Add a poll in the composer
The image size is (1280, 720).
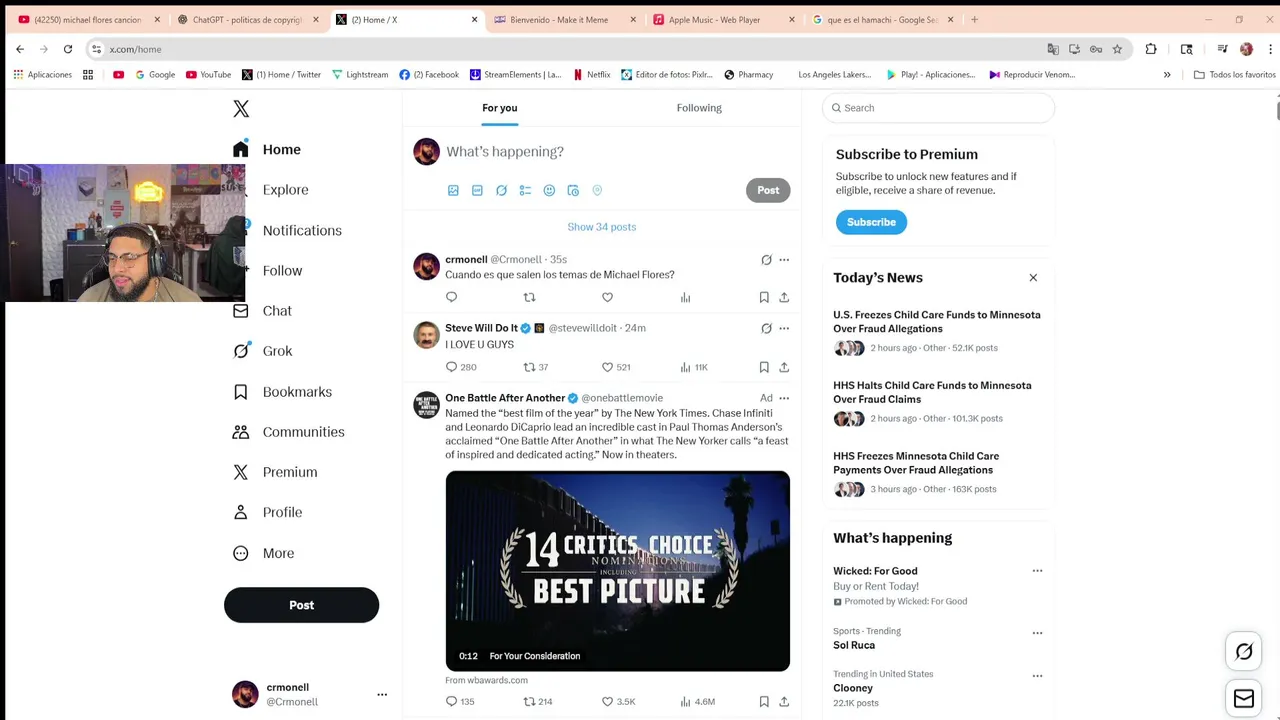(525, 190)
